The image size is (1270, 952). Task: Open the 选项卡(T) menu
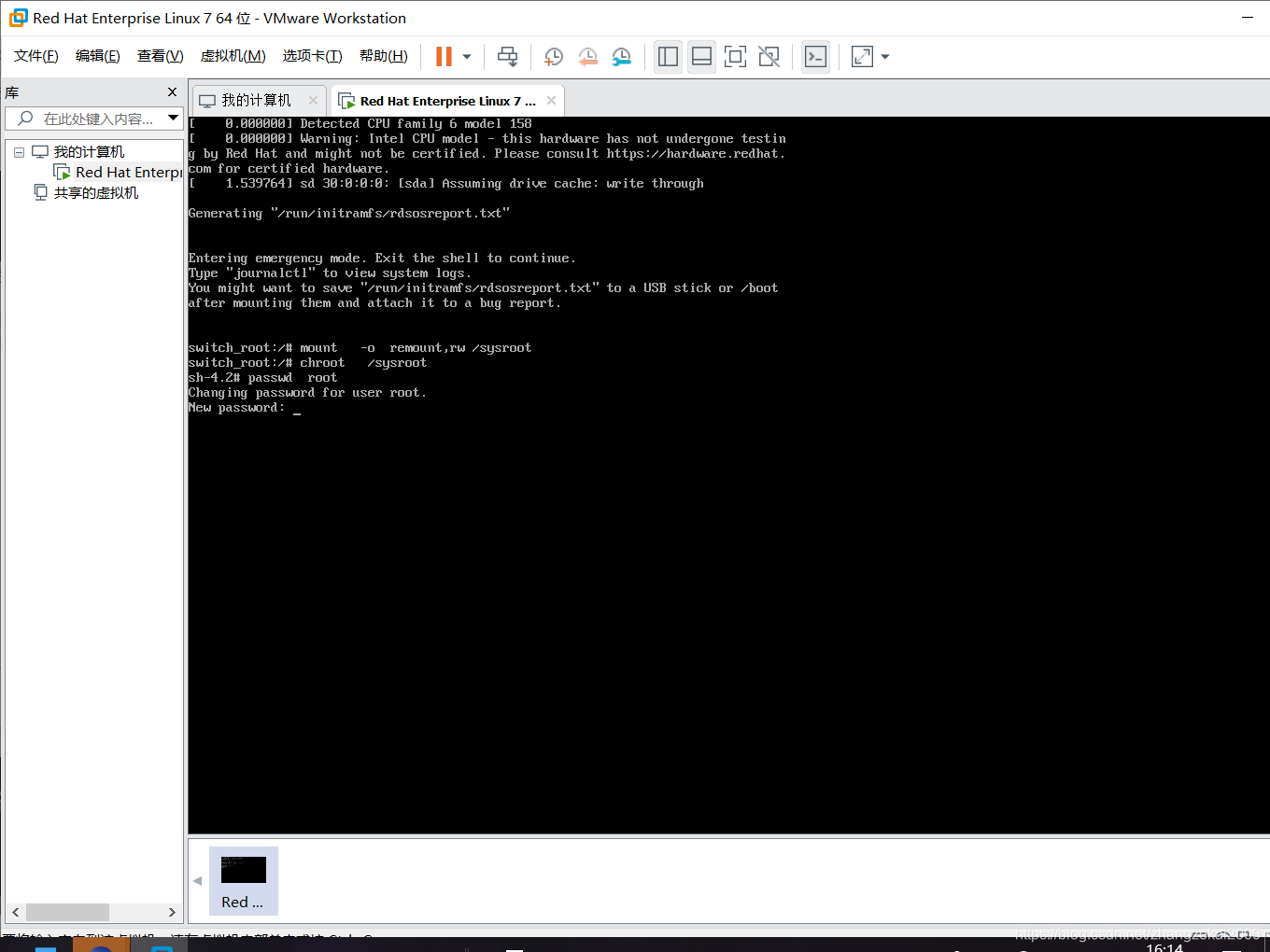pyautogui.click(x=313, y=56)
